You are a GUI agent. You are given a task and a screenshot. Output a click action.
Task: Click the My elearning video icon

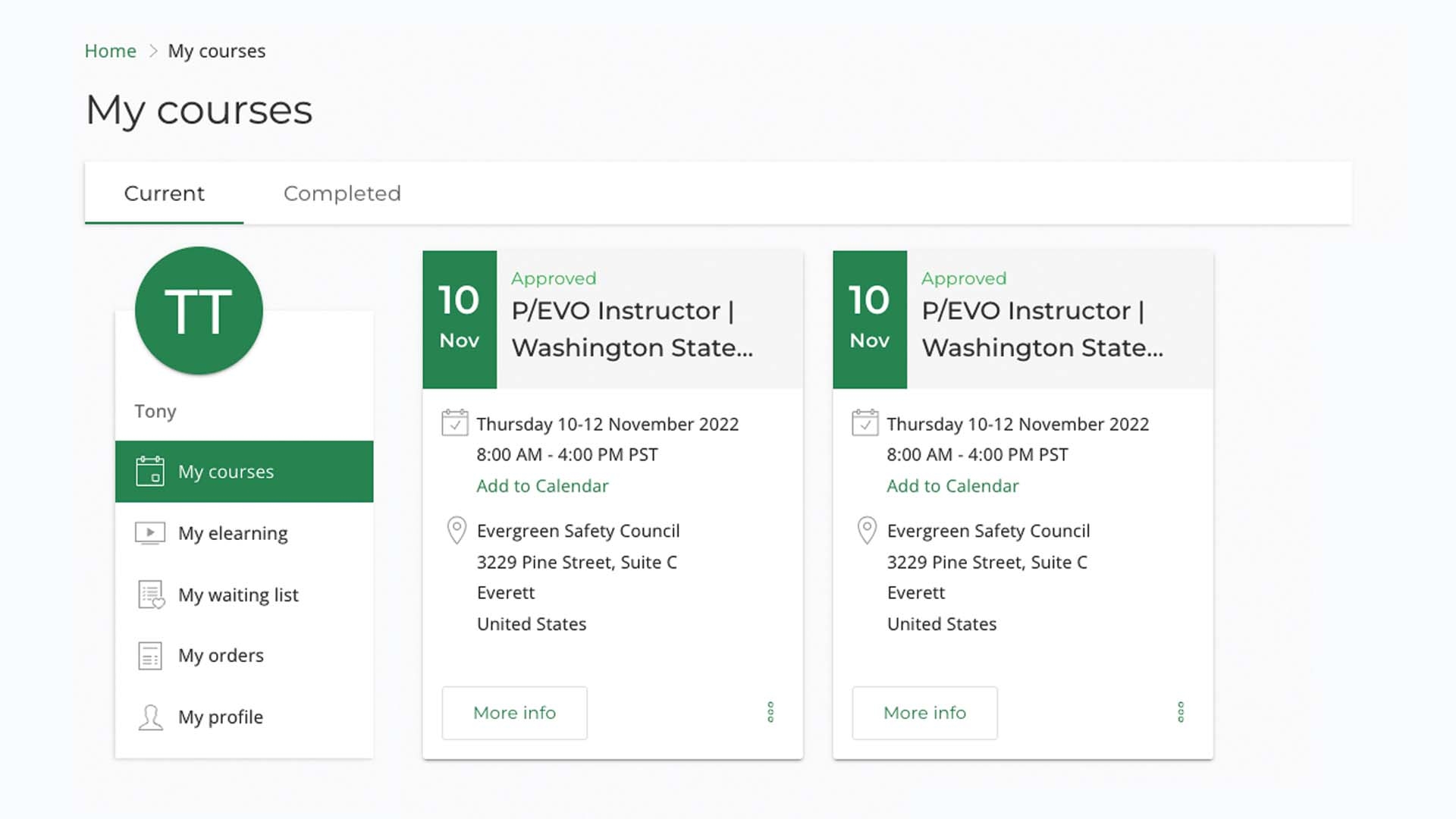pos(149,533)
